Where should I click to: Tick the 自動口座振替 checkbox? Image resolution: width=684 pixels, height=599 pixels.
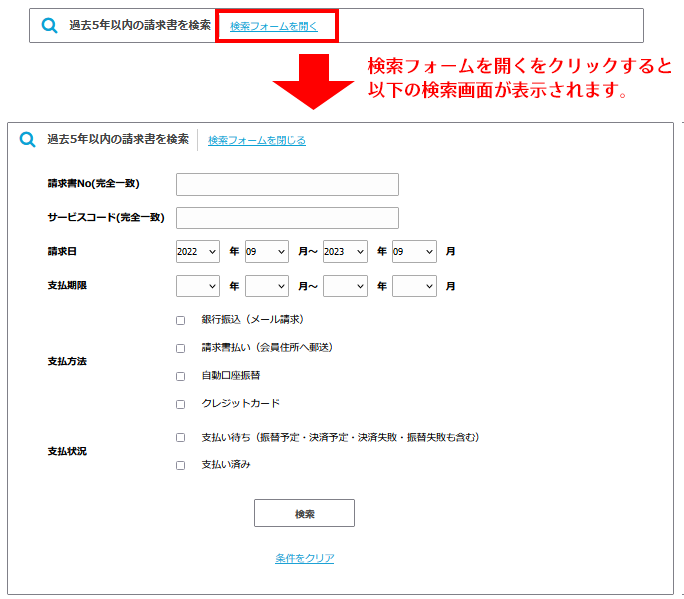(x=181, y=376)
